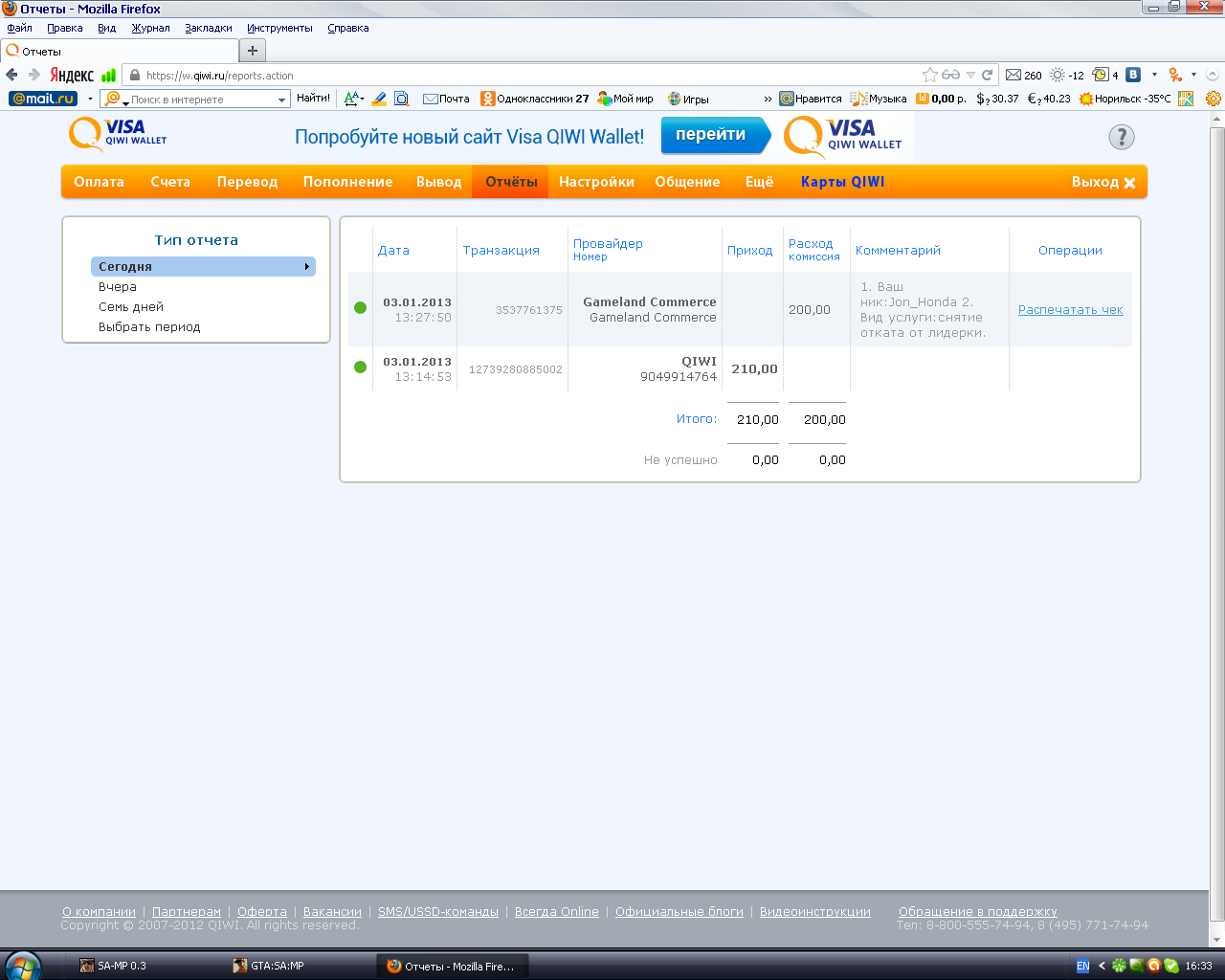Screen dimensions: 1225x980
Task: Click the Yandex logo in navigation bar
Action: [72, 75]
